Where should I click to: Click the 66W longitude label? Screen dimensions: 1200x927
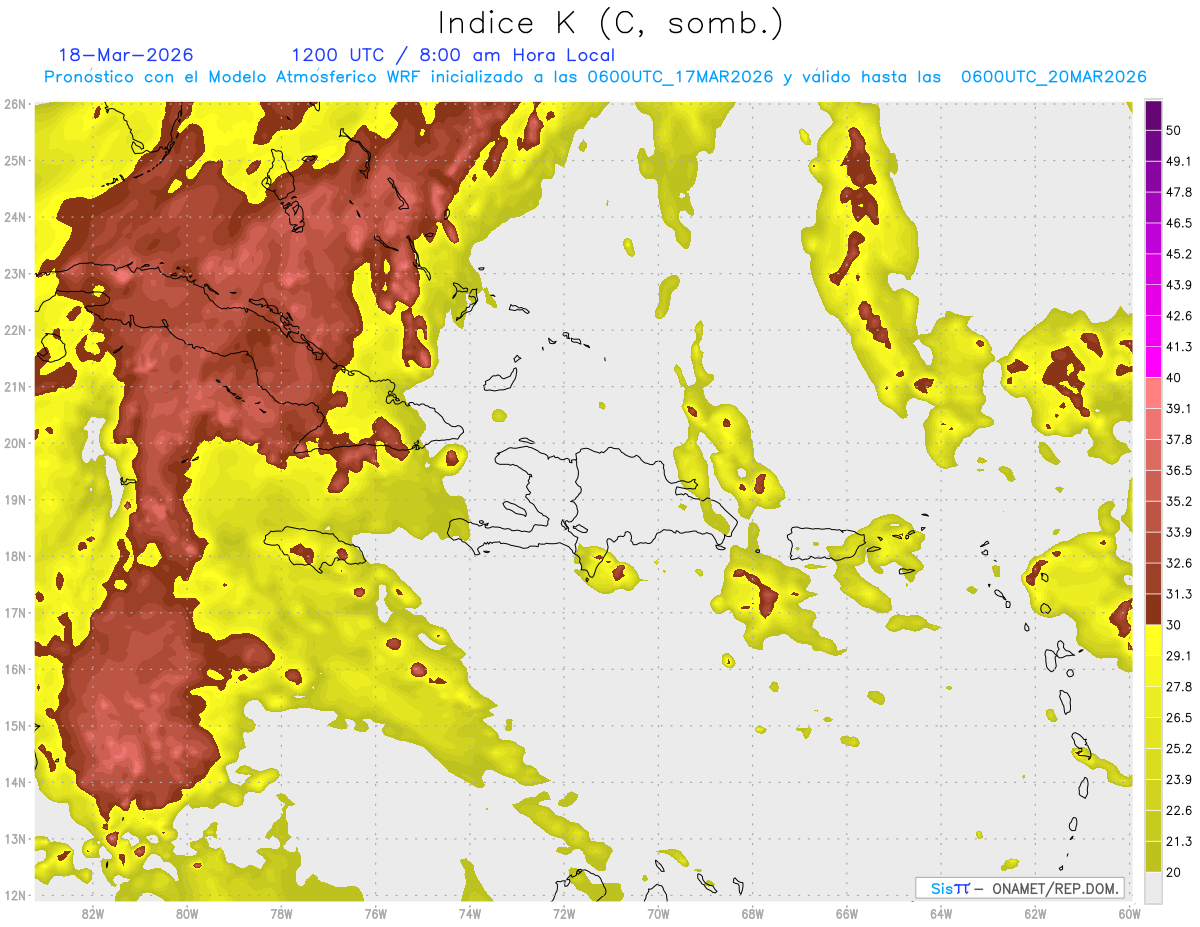pos(847,914)
